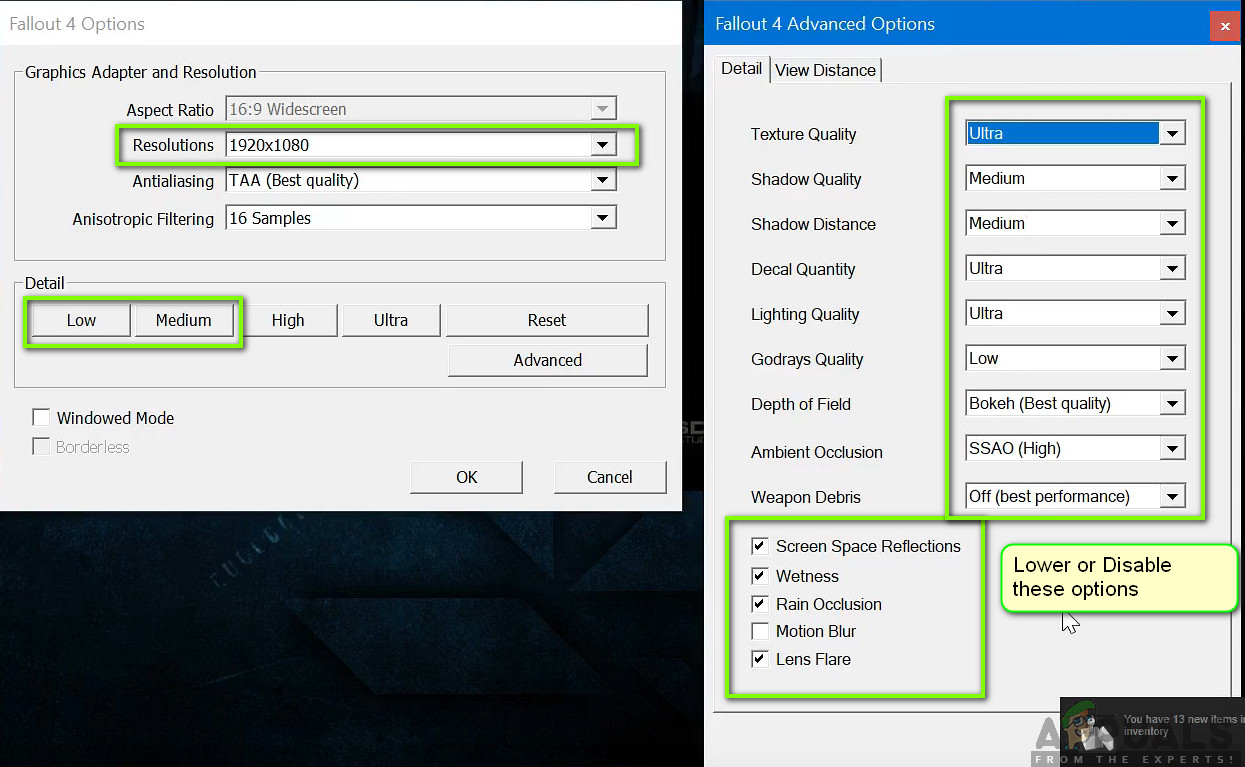Disable the Lens Flare option
This screenshot has width=1245, height=767.
pyautogui.click(x=760, y=659)
